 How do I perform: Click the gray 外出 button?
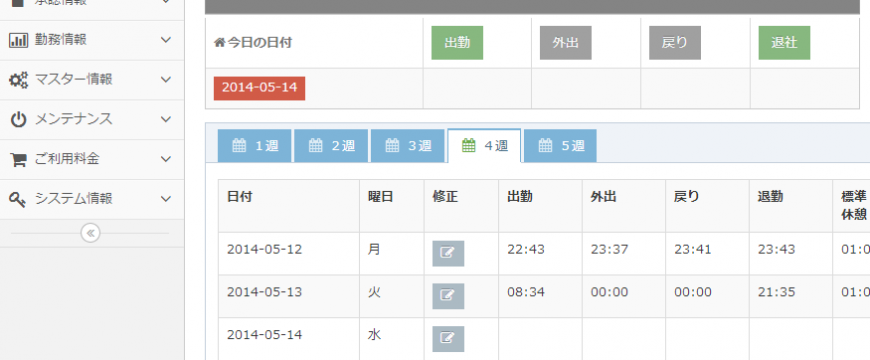pyautogui.click(x=565, y=43)
